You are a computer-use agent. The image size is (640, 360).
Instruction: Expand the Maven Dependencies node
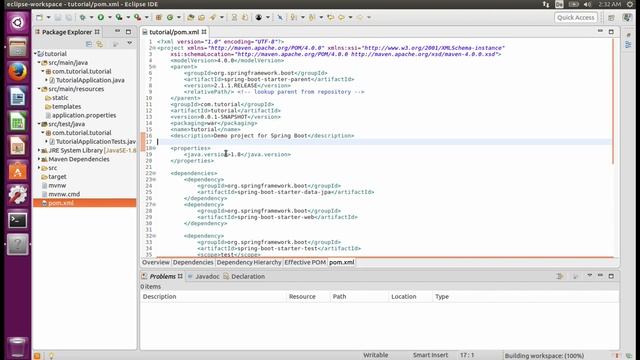(x=39, y=159)
